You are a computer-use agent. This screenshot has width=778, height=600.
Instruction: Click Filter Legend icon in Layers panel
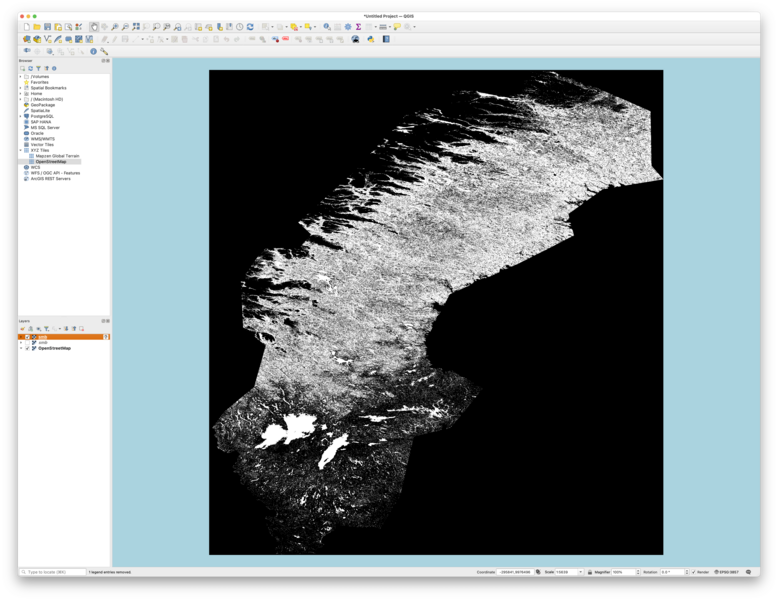[x=46, y=329]
